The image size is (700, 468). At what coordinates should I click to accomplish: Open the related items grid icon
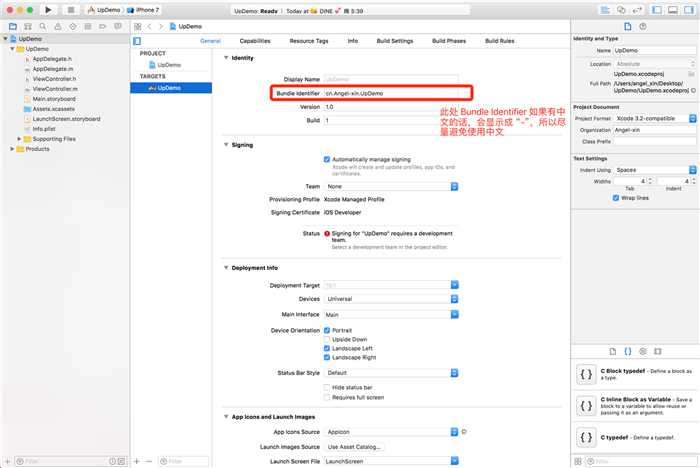[x=138, y=27]
